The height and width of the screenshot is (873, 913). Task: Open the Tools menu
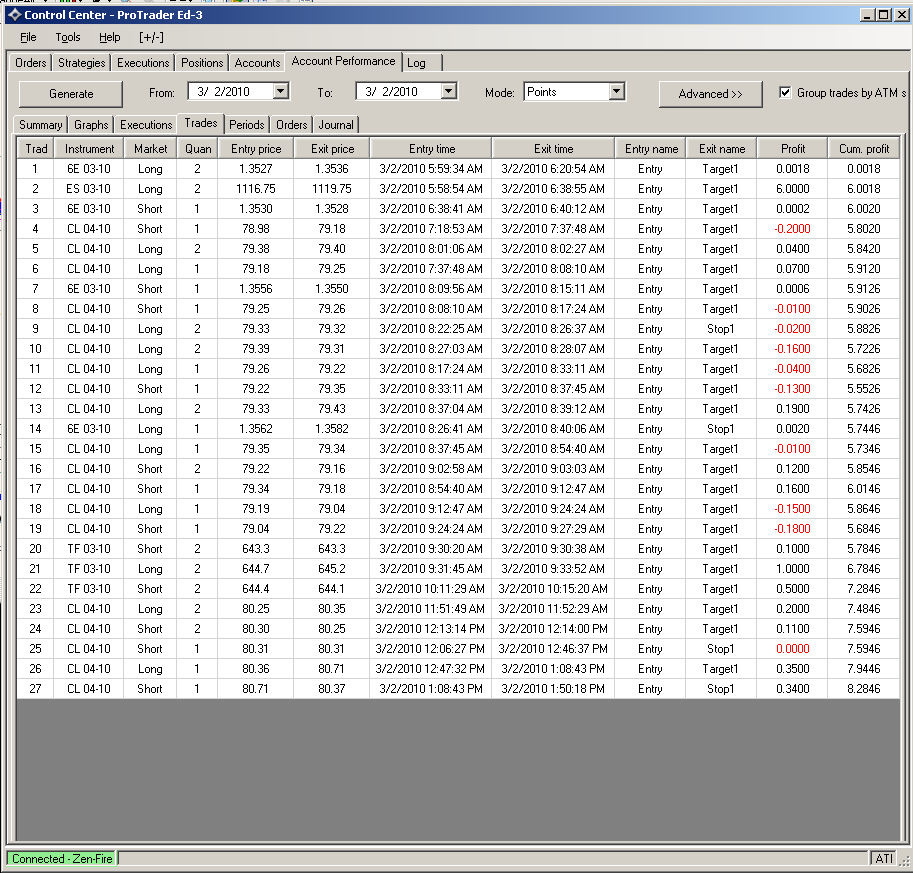click(x=68, y=37)
